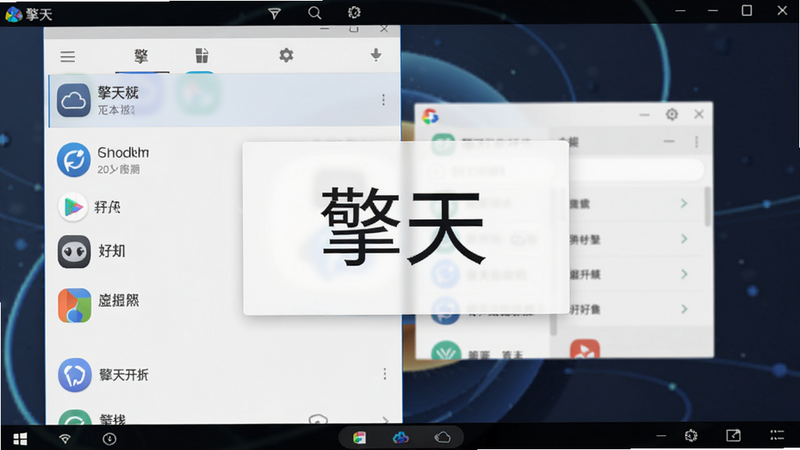The height and width of the screenshot is (450, 800).
Task: Open the settings gear in the right window header
Action: tap(672, 114)
